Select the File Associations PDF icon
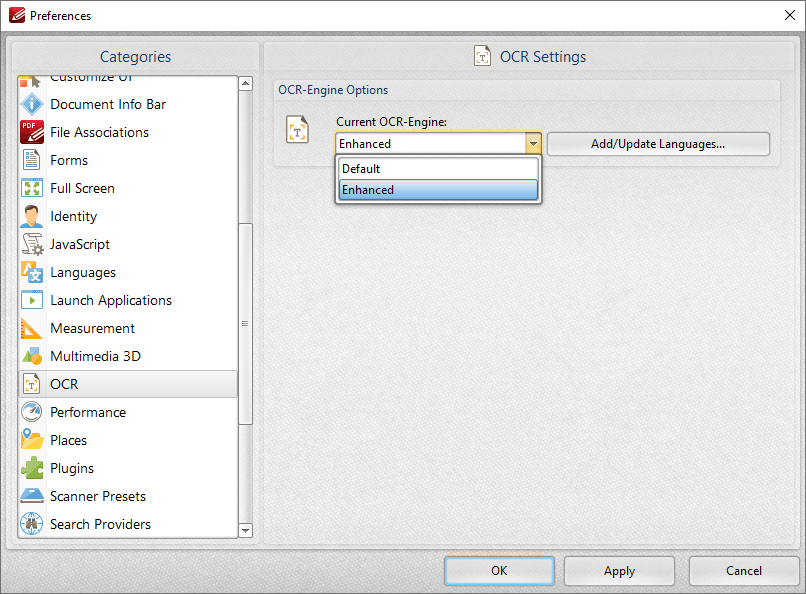806x594 pixels. pos(32,132)
